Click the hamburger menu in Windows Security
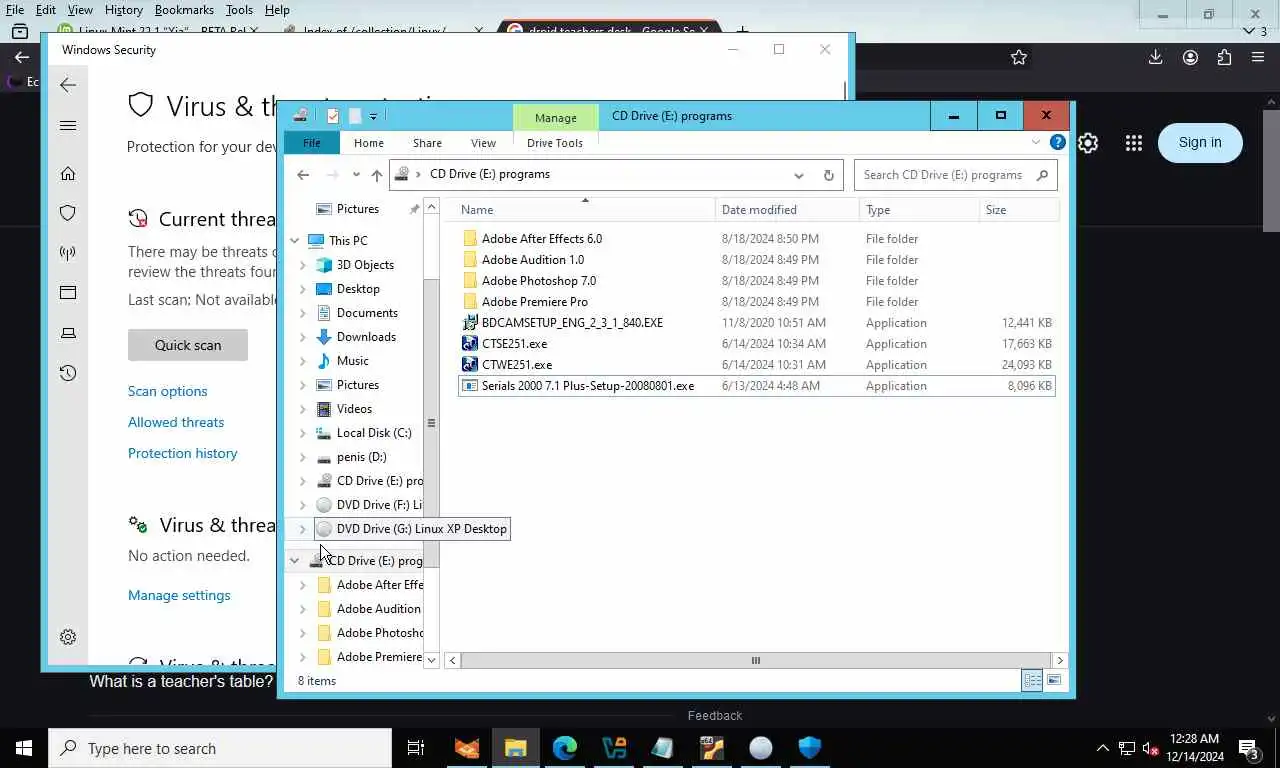The height and width of the screenshot is (768, 1280). (68, 125)
